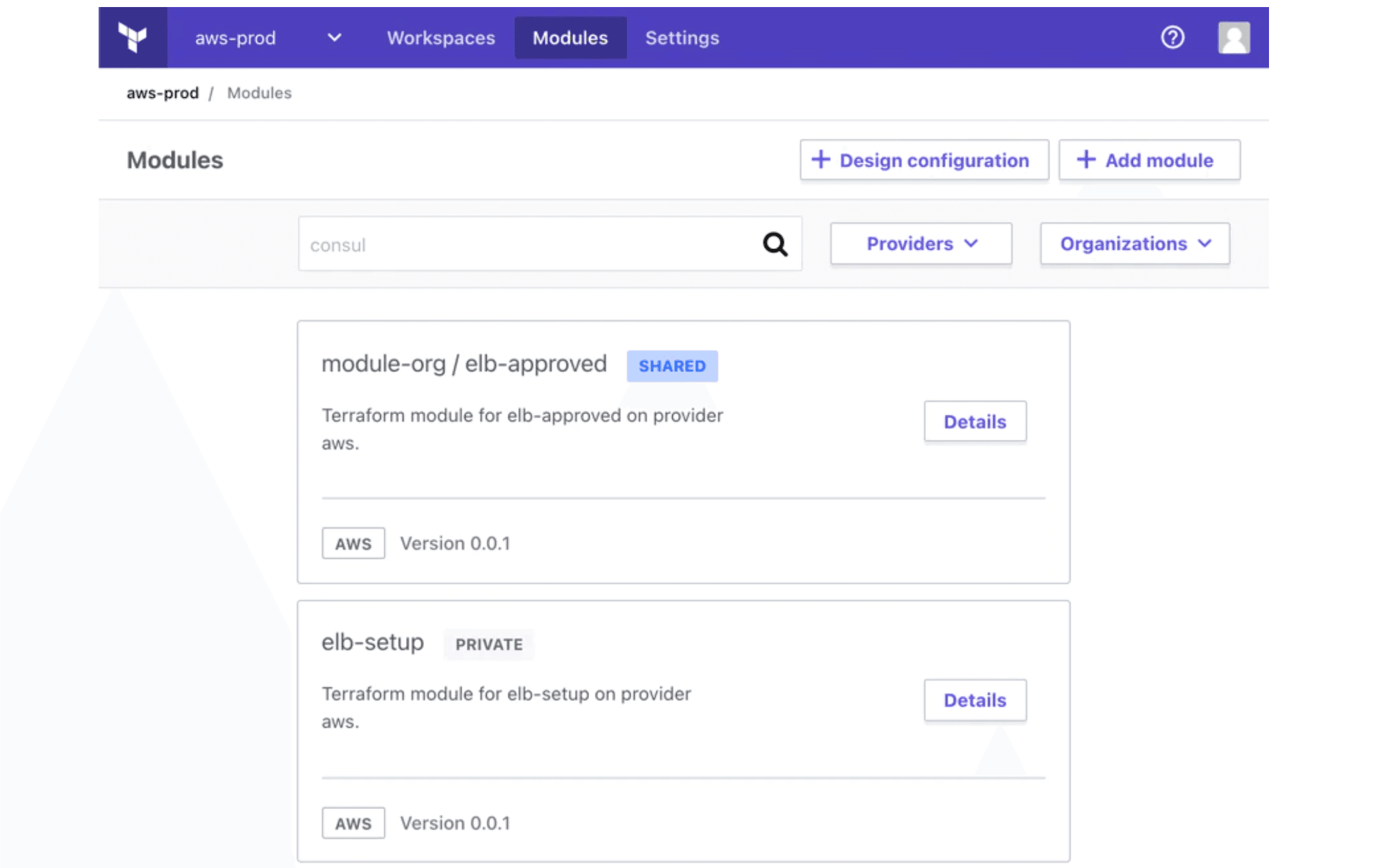
Task: Click the PRIVATE badge on elb-setup
Action: coord(489,645)
